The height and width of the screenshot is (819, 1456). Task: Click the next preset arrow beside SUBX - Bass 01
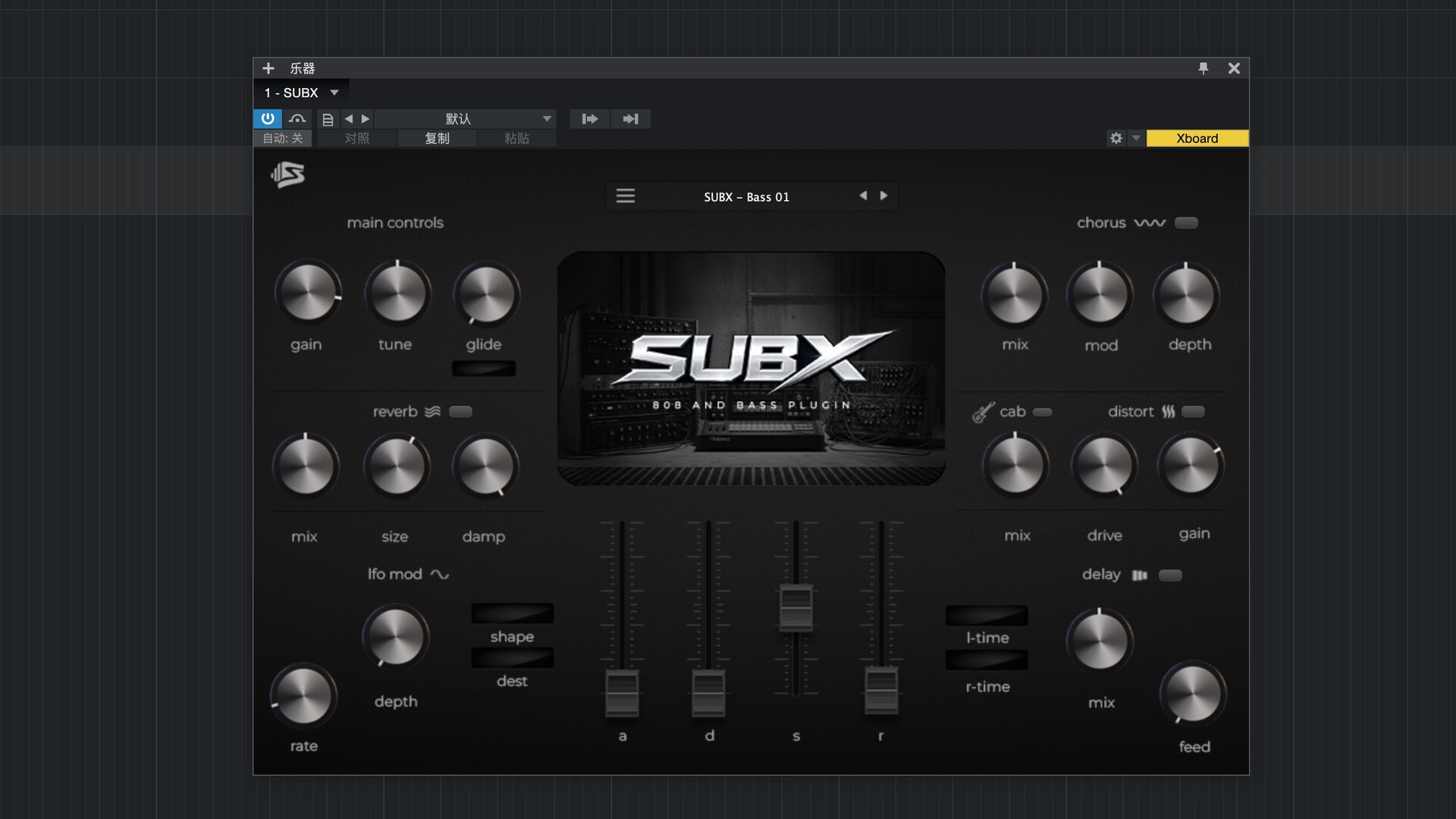[x=883, y=196]
